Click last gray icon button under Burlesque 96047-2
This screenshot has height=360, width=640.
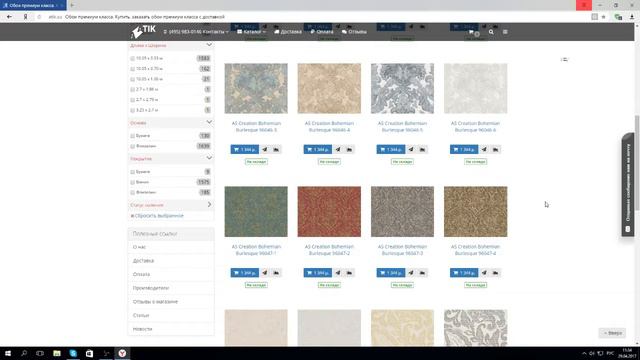pyautogui.click(x=349, y=273)
